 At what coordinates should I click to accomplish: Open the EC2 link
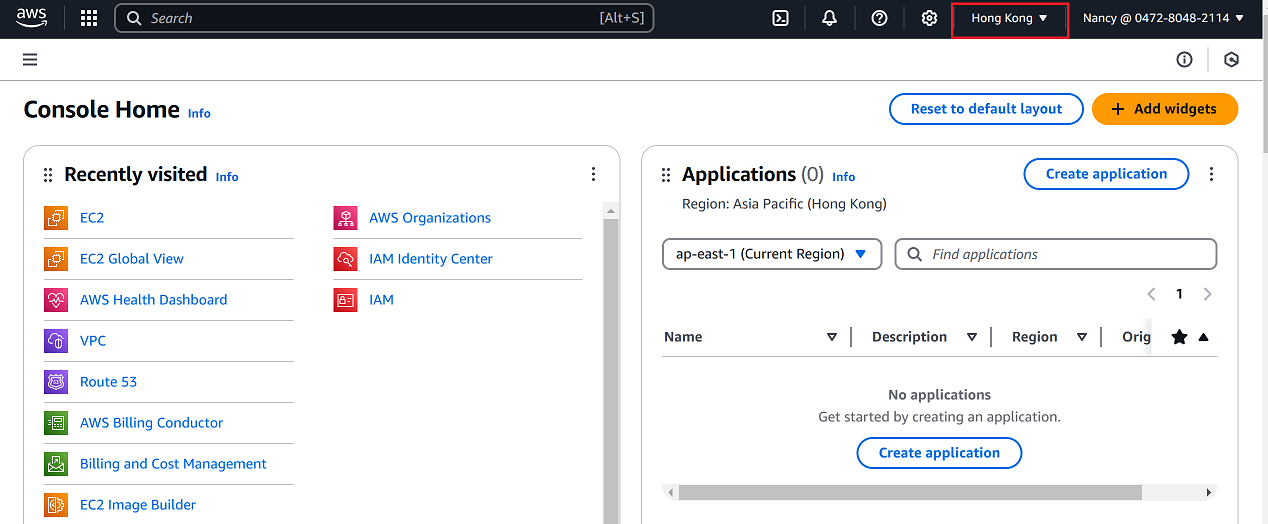click(92, 218)
